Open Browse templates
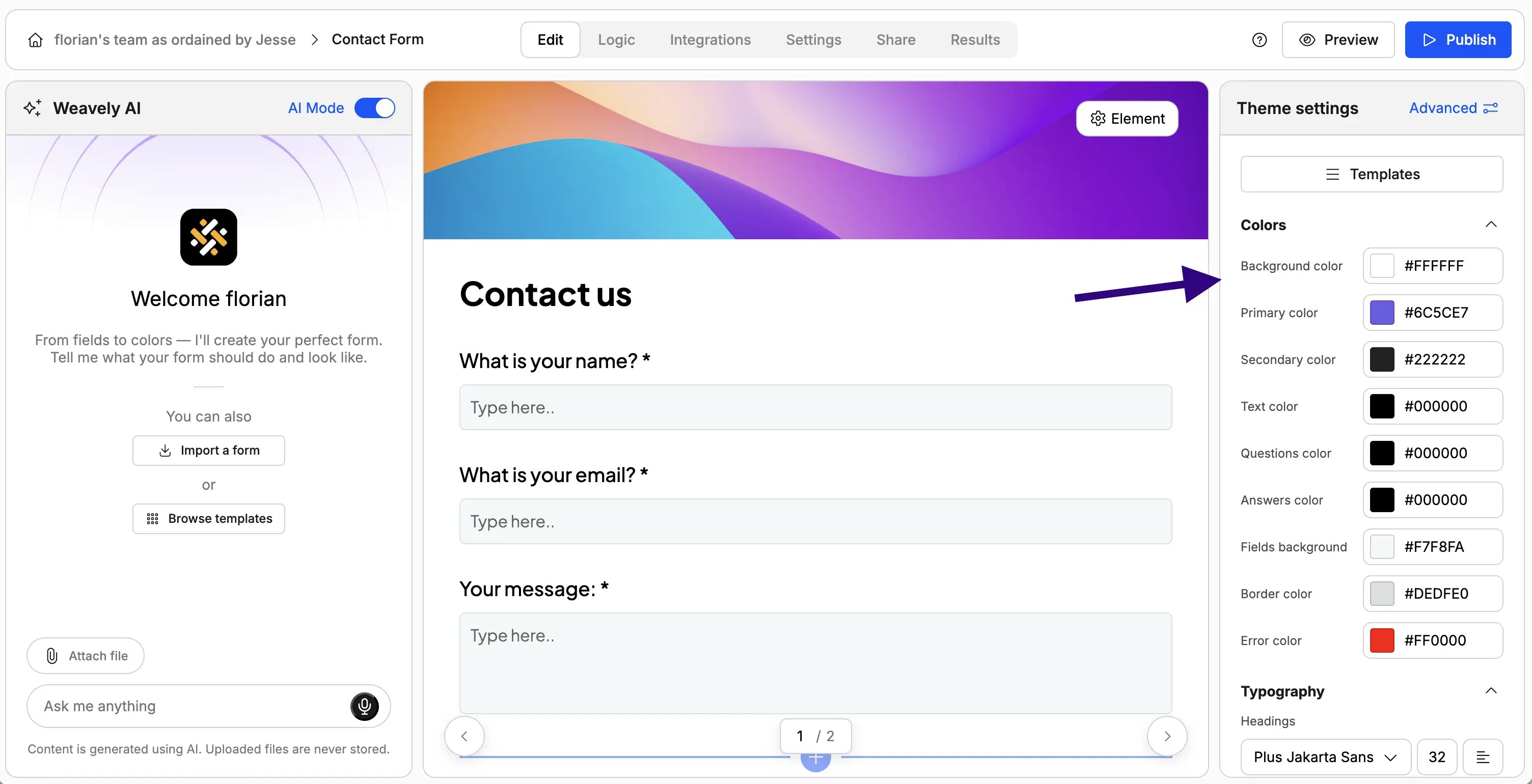The image size is (1532, 784). [208, 518]
